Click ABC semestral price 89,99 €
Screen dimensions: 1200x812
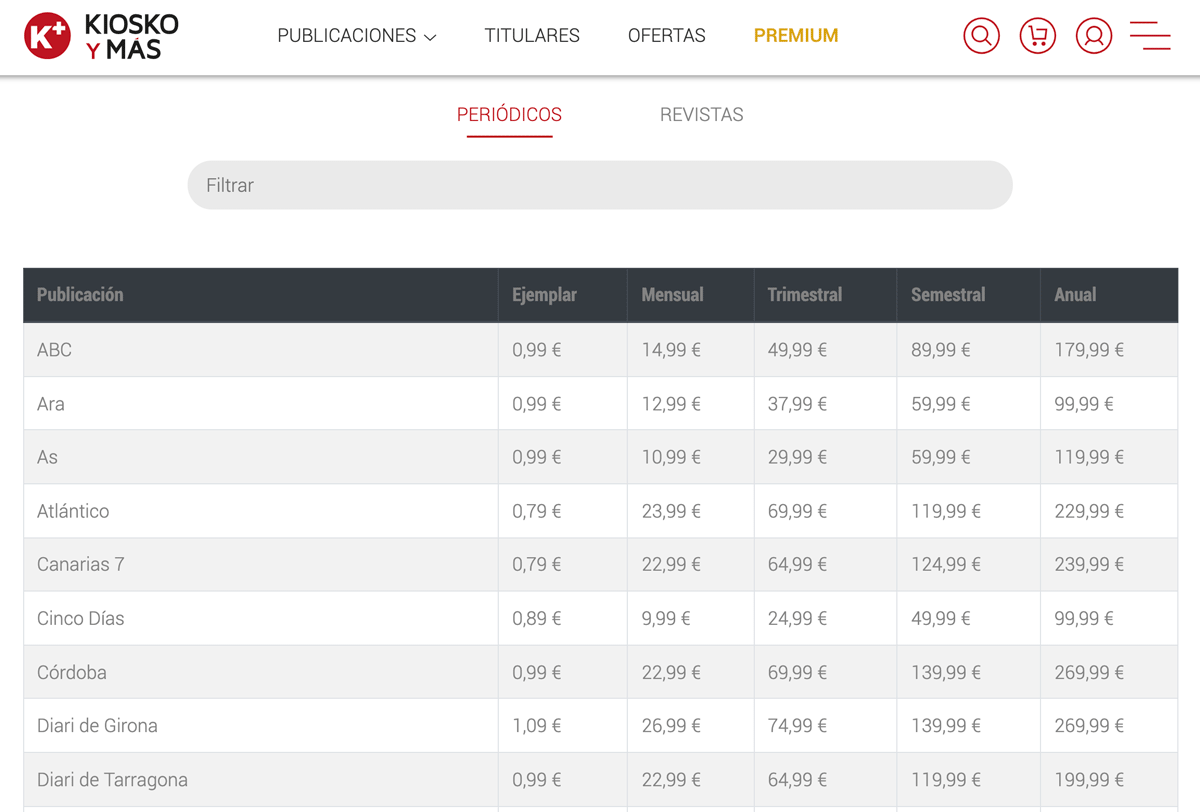tap(941, 350)
